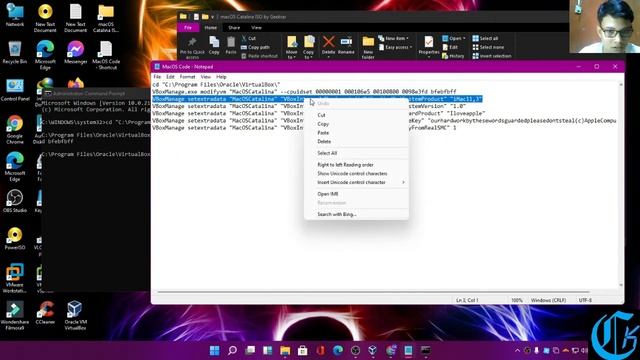Click Paste shortcut in File Explorer ribbon
Viewport: 640px width, 360px height.
(x=259, y=56)
